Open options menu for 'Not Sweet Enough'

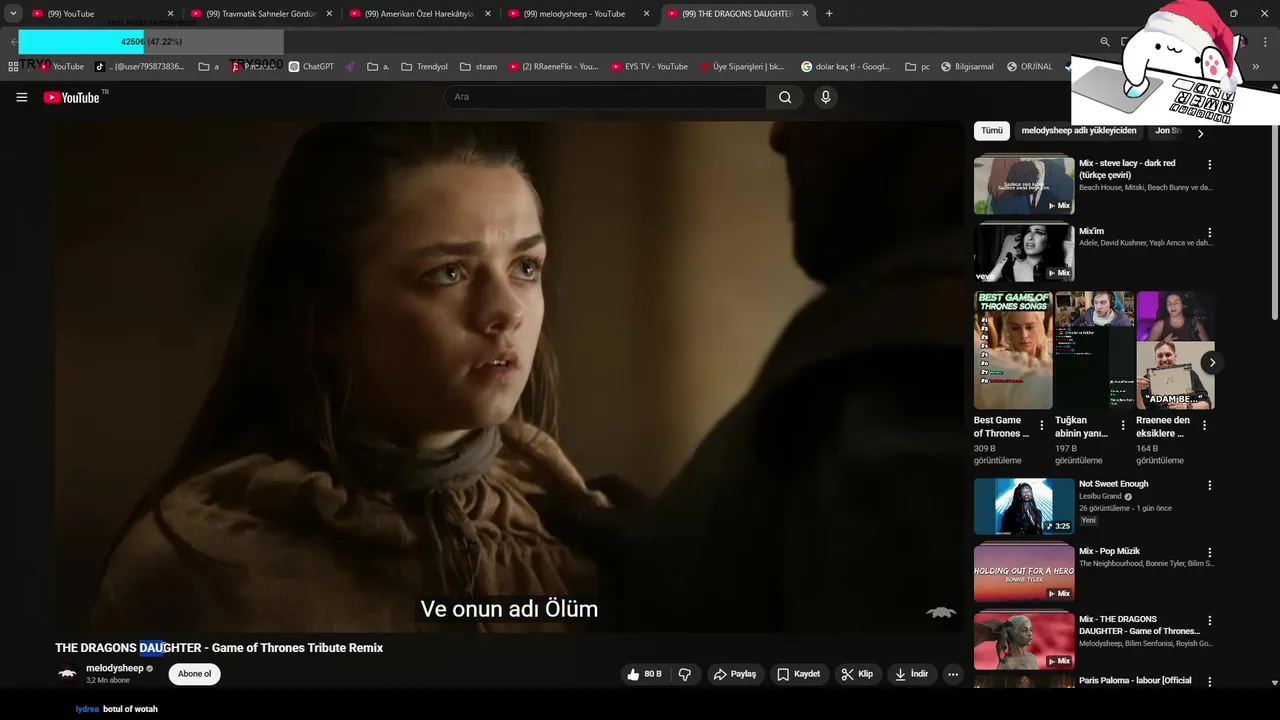(x=1209, y=485)
